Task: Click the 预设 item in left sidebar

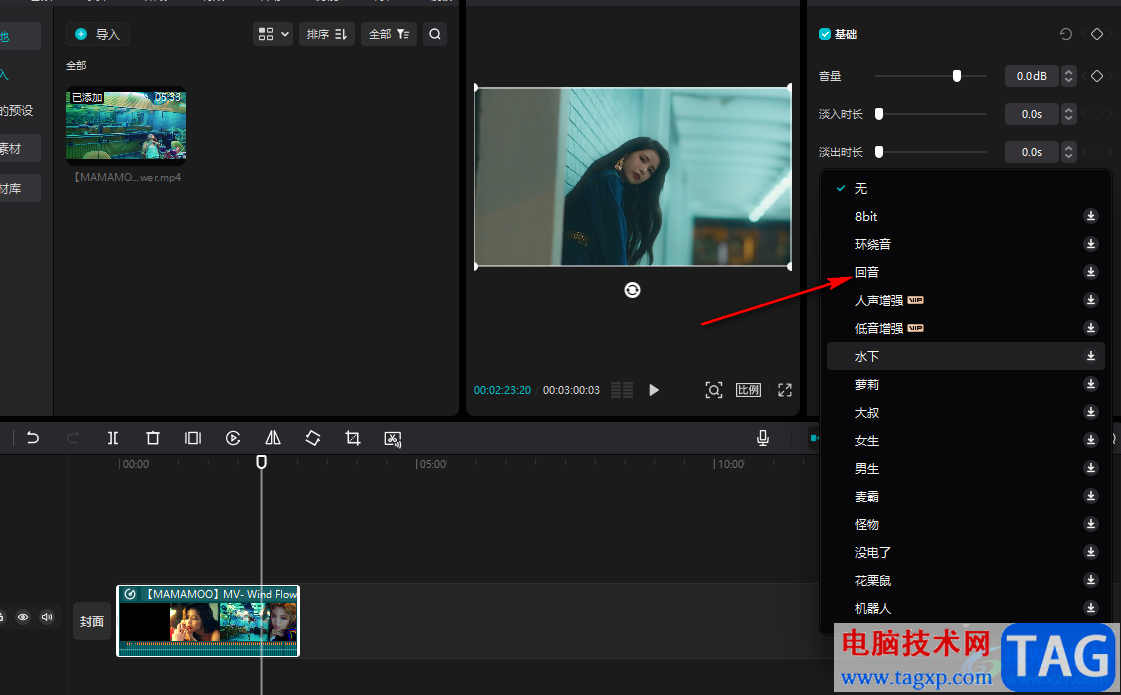Action: point(16,111)
